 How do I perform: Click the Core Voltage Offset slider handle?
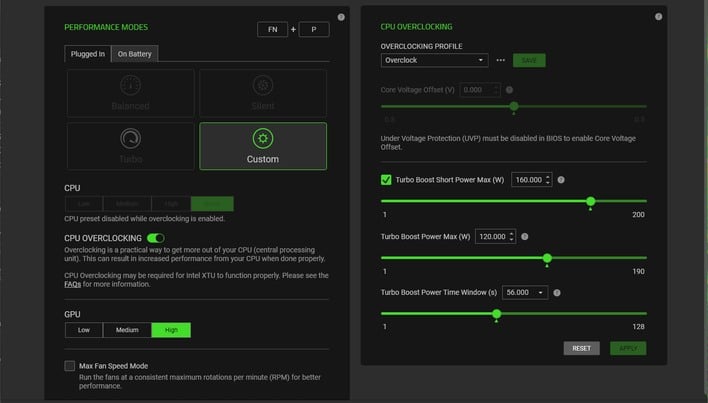[x=514, y=107]
